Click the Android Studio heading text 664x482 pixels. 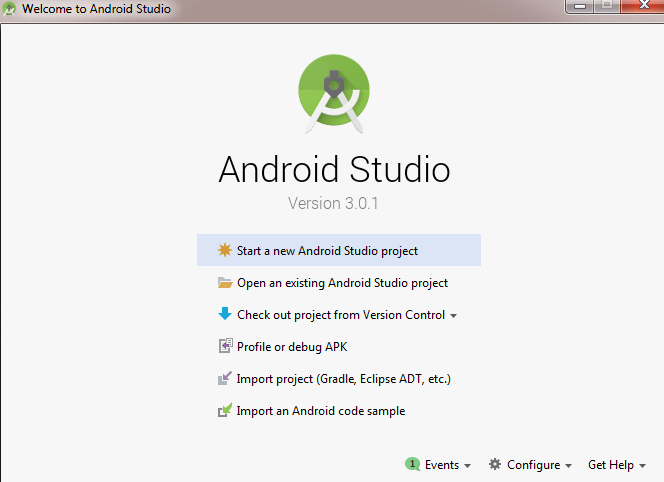pos(334,169)
